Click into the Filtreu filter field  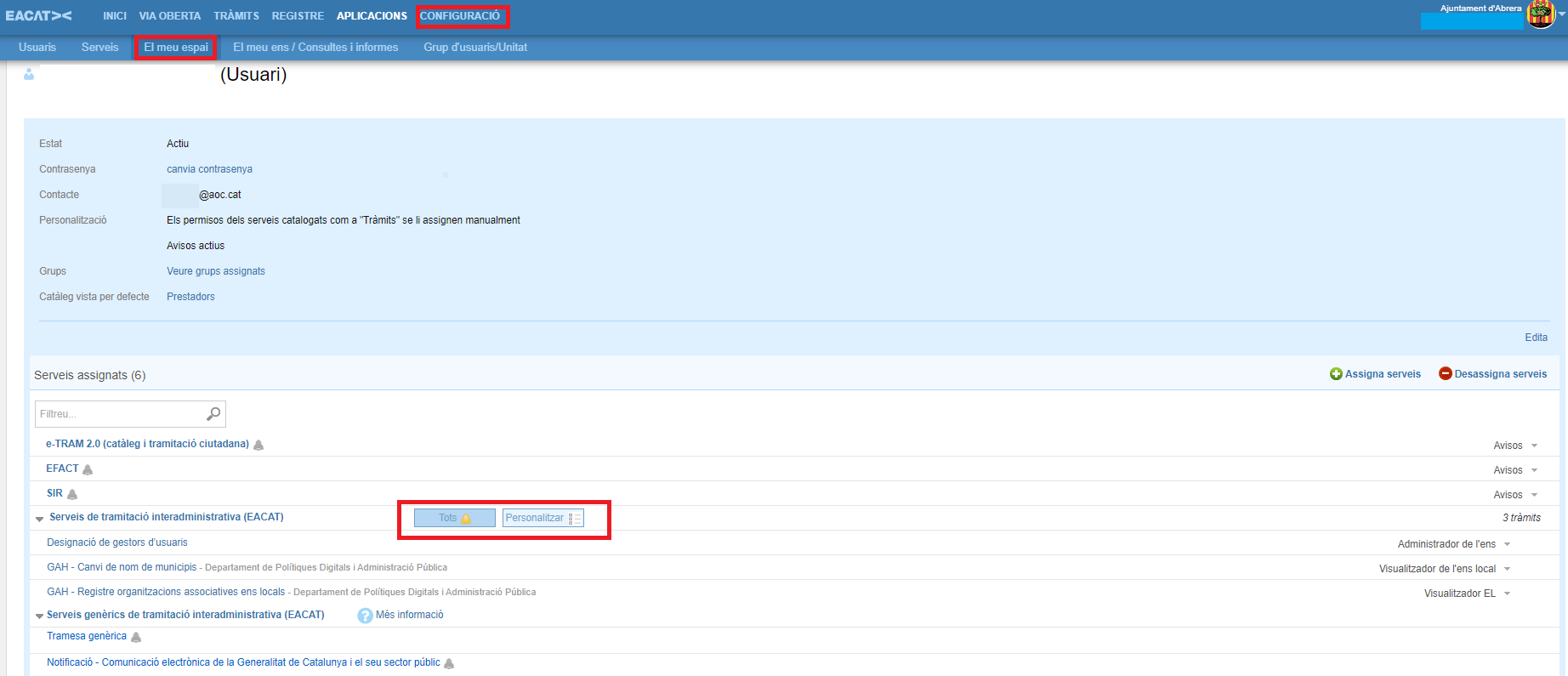119,414
